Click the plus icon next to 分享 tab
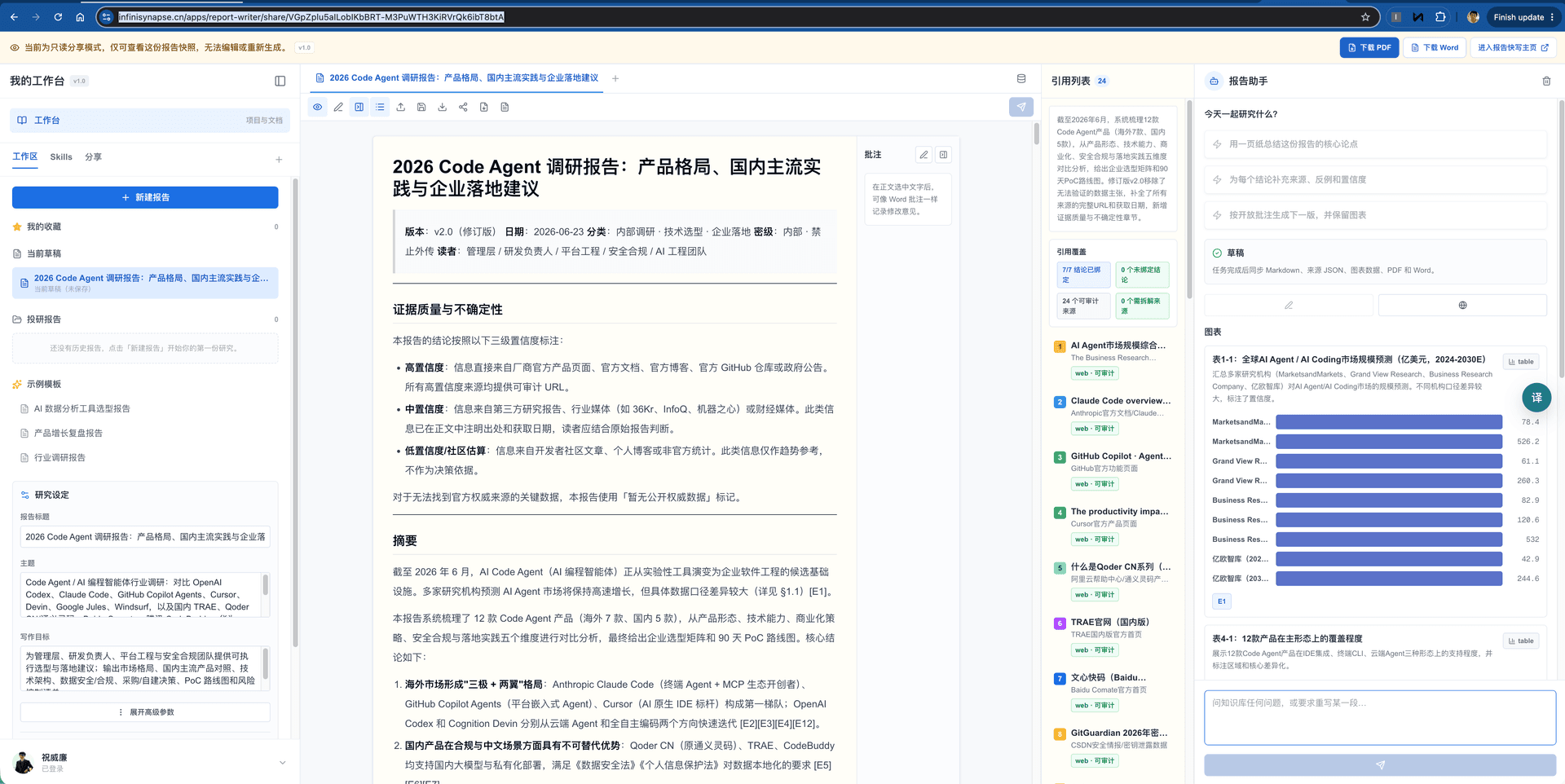1565x784 pixels. click(x=279, y=160)
